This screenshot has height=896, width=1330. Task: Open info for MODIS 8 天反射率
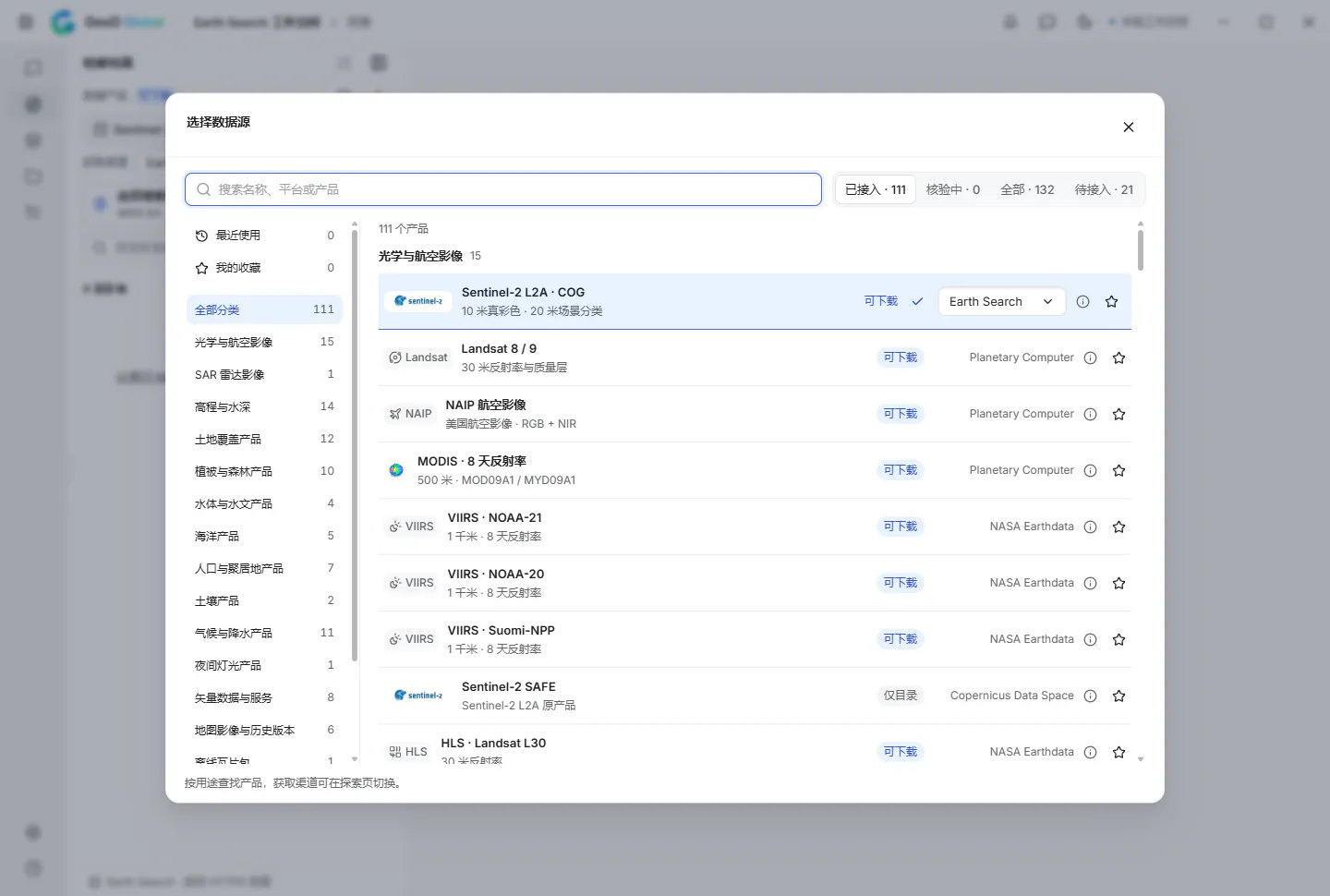(1090, 470)
